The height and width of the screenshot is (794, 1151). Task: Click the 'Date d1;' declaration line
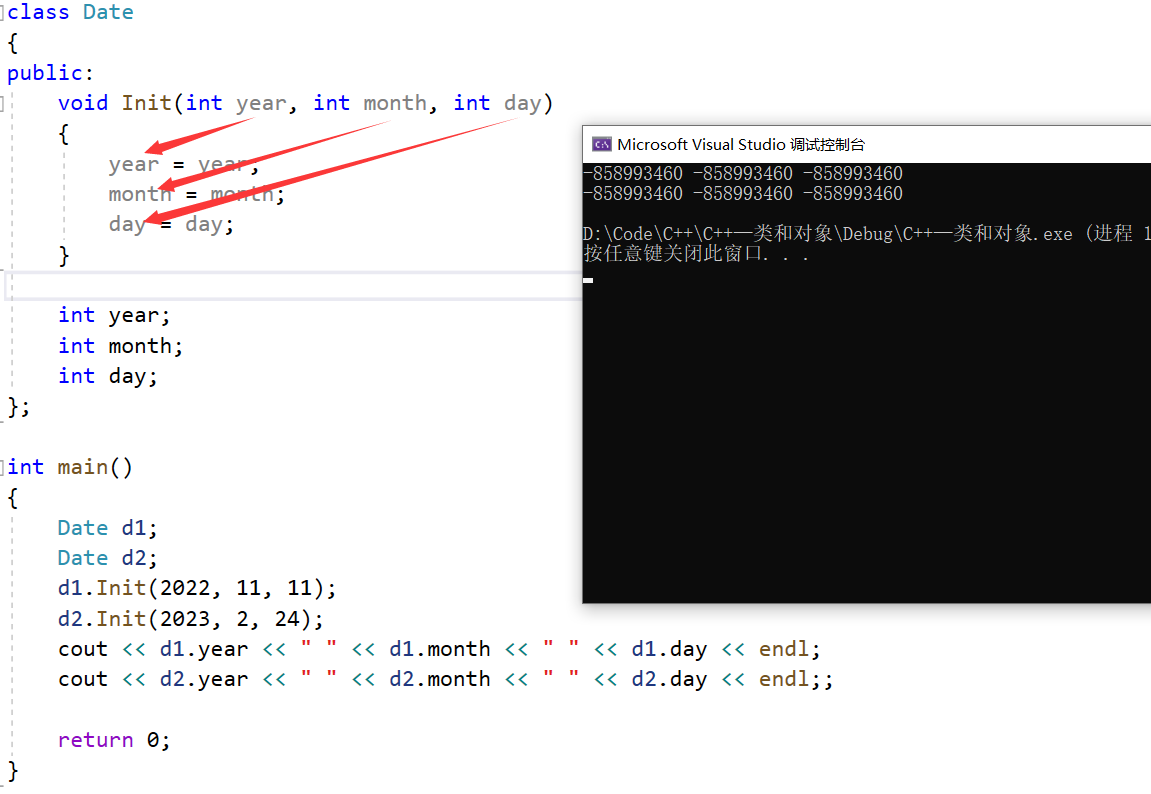tap(107, 528)
